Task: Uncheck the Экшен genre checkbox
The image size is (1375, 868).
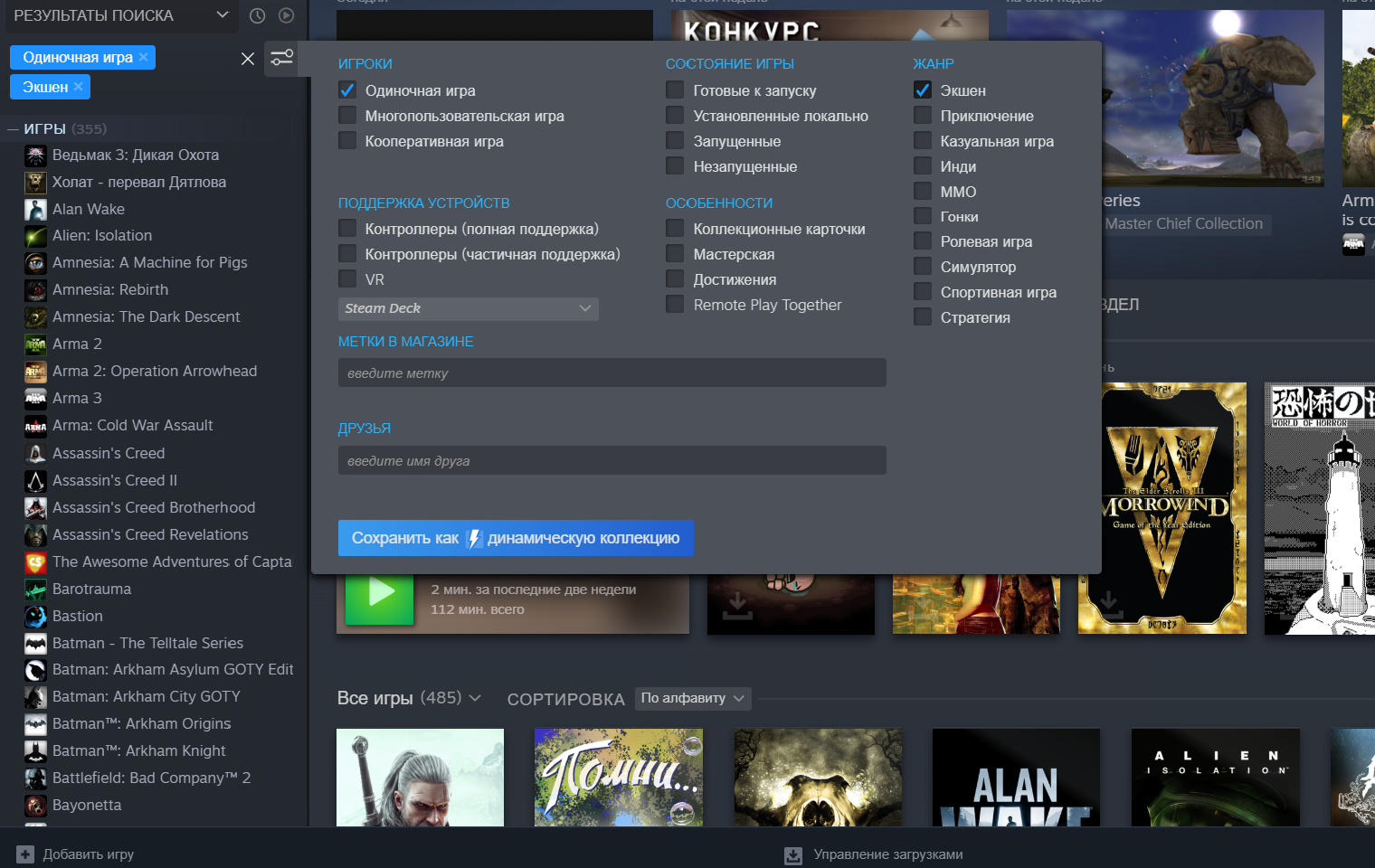Action: [x=923, y=90]
